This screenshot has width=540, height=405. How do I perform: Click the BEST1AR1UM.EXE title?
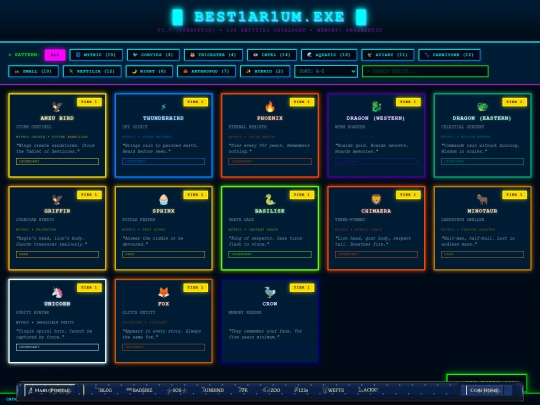pyautogui.click(x=269, y=17)
